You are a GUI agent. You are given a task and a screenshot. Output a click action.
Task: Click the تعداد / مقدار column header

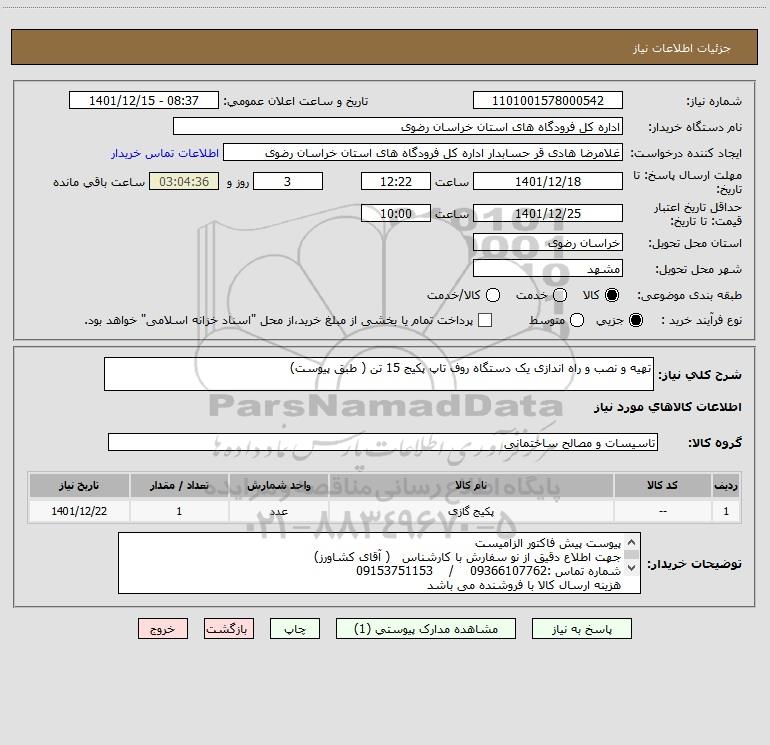click(179, 486)
